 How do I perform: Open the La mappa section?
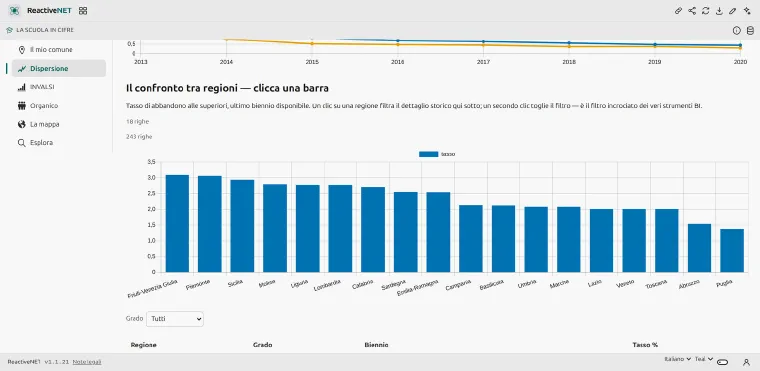(59, 124)
